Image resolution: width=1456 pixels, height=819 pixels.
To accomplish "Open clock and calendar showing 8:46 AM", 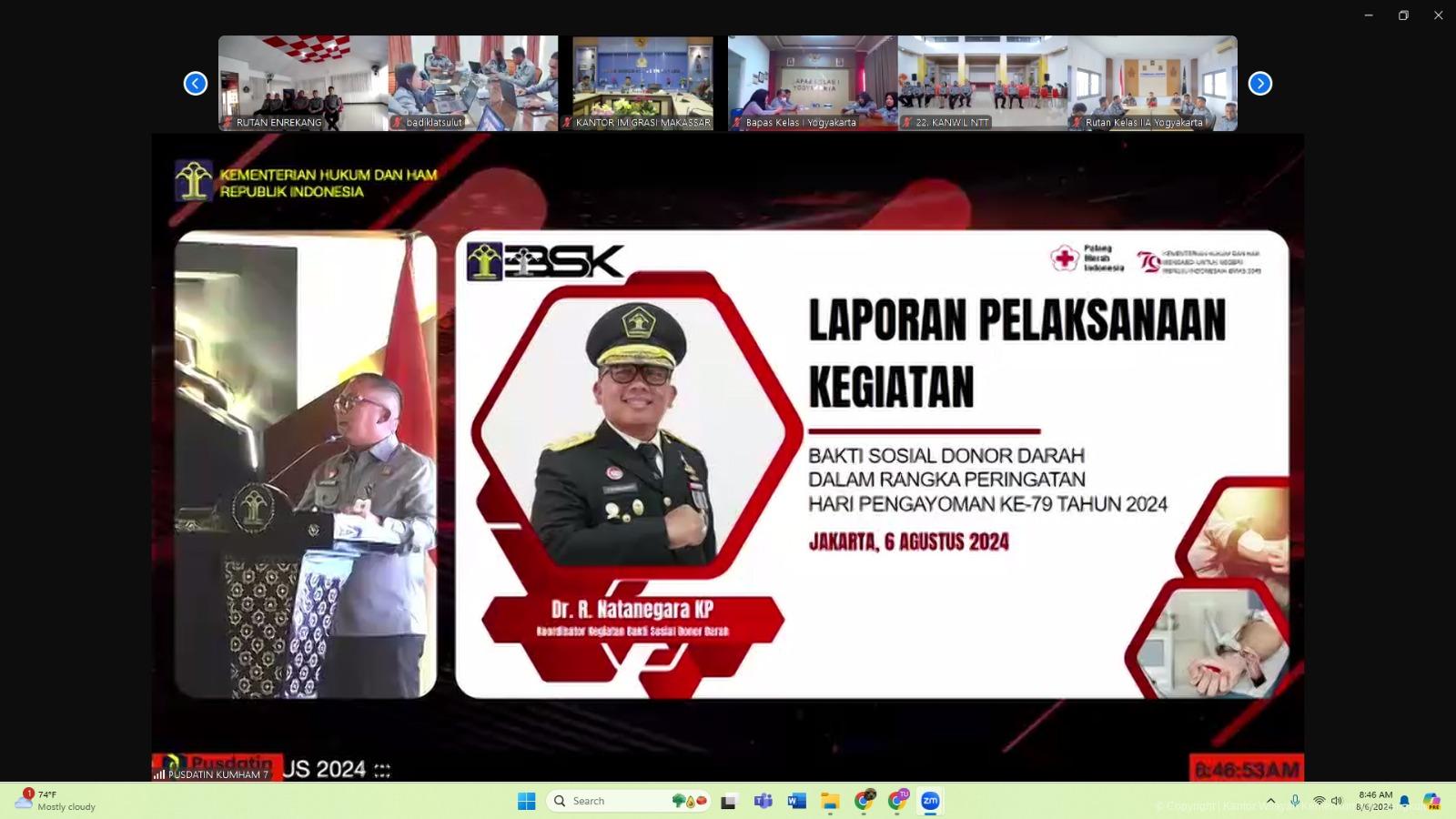I will (x=1374, y=801).
